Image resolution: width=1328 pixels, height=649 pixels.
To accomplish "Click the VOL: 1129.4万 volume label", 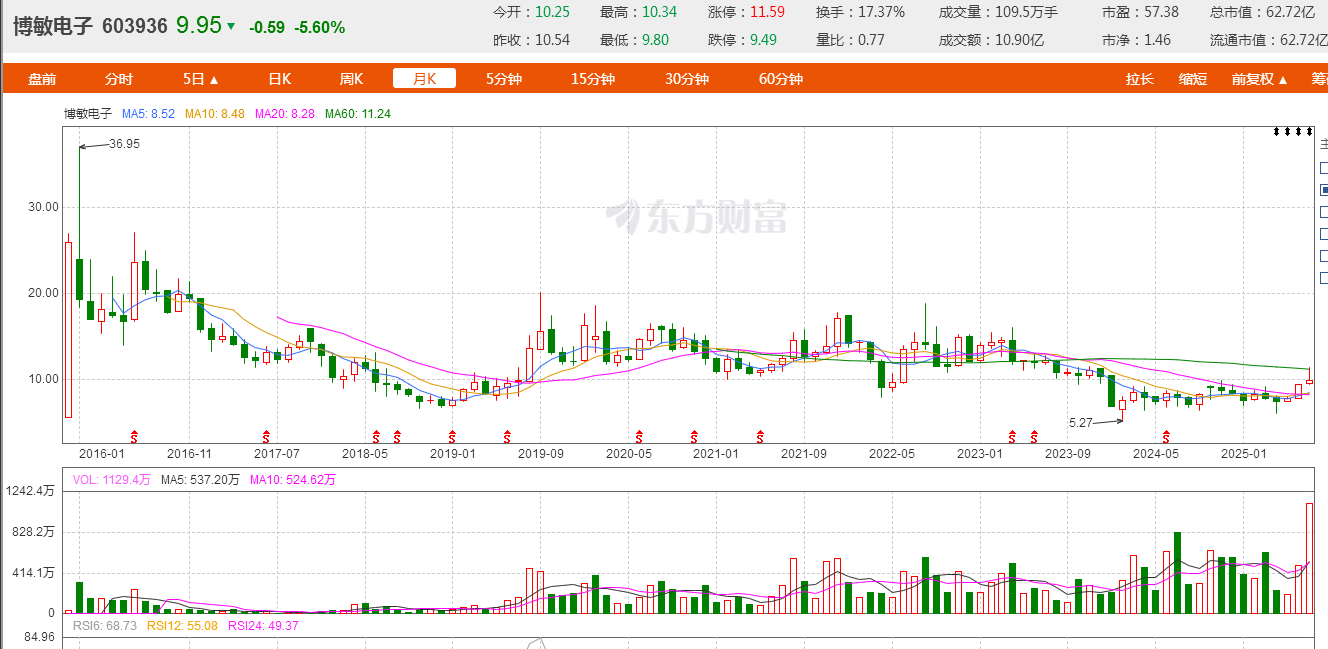I will click(x=112, y=480).
